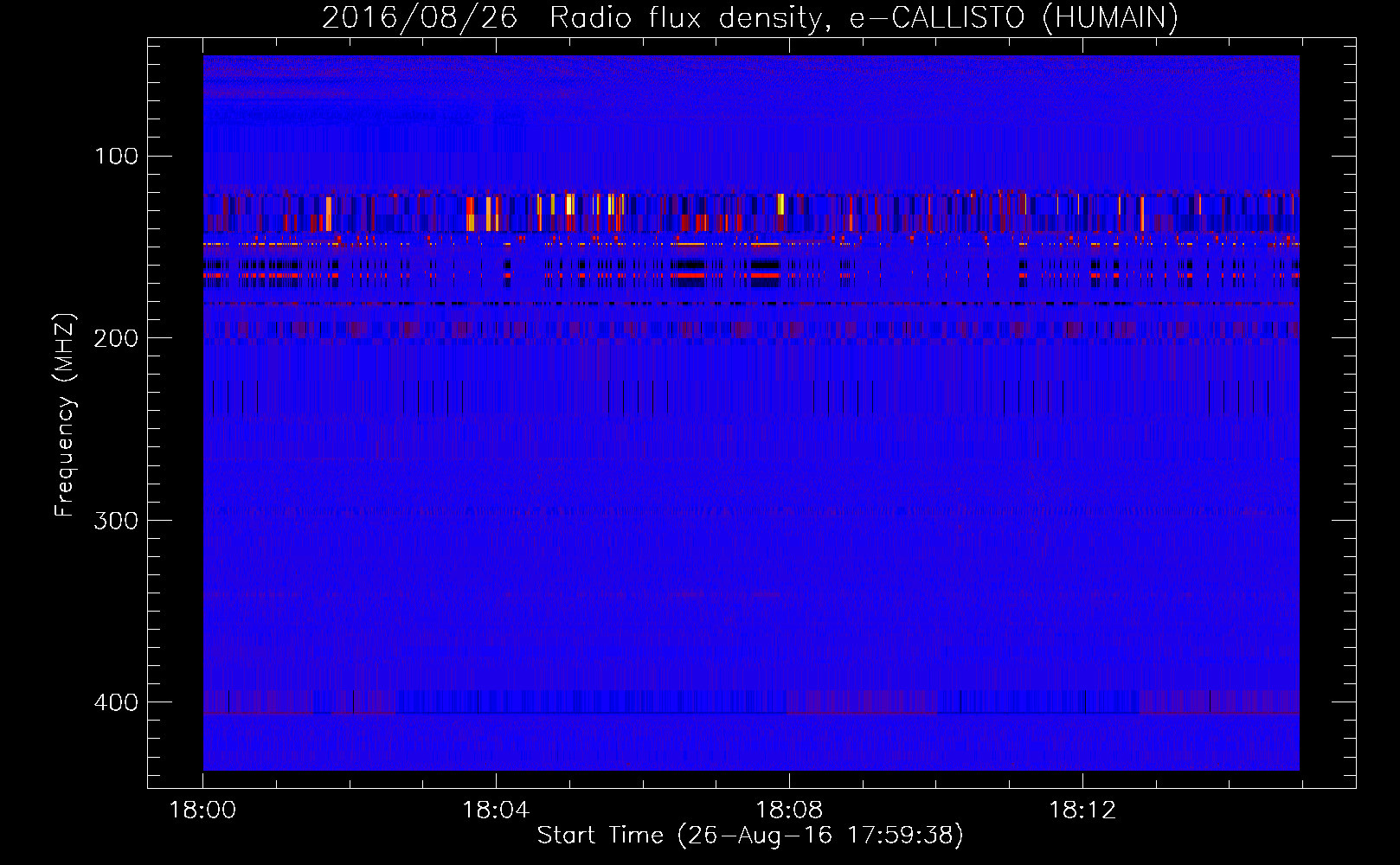Viewport: 1400px width, 865px height.
Task: Click the '18:00' time tick label
Action: [x=202, y=811]
